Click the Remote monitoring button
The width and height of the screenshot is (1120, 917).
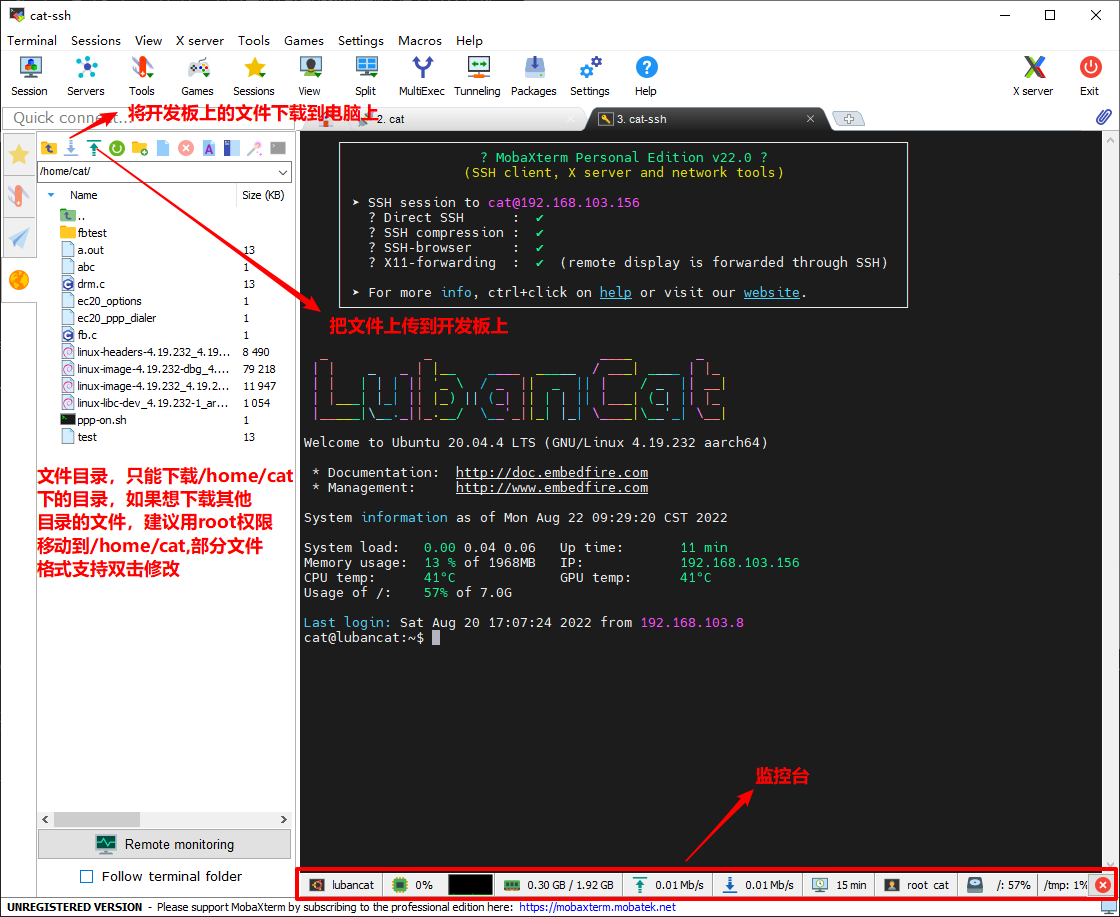[x=165, y=844]
